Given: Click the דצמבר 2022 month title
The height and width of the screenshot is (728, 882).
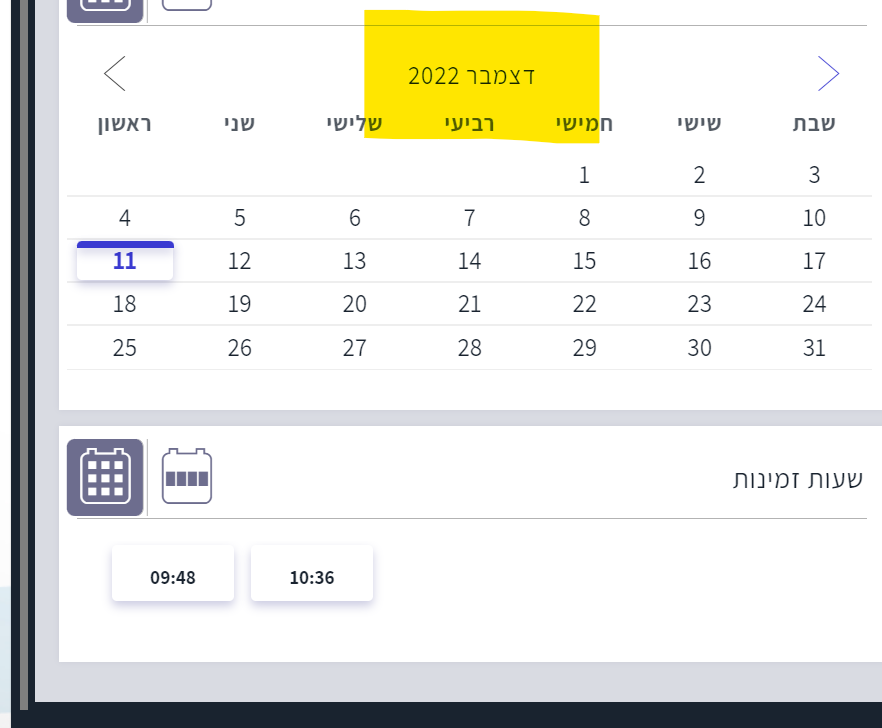Looking at the screenshot, I should (x=471, y=76).
